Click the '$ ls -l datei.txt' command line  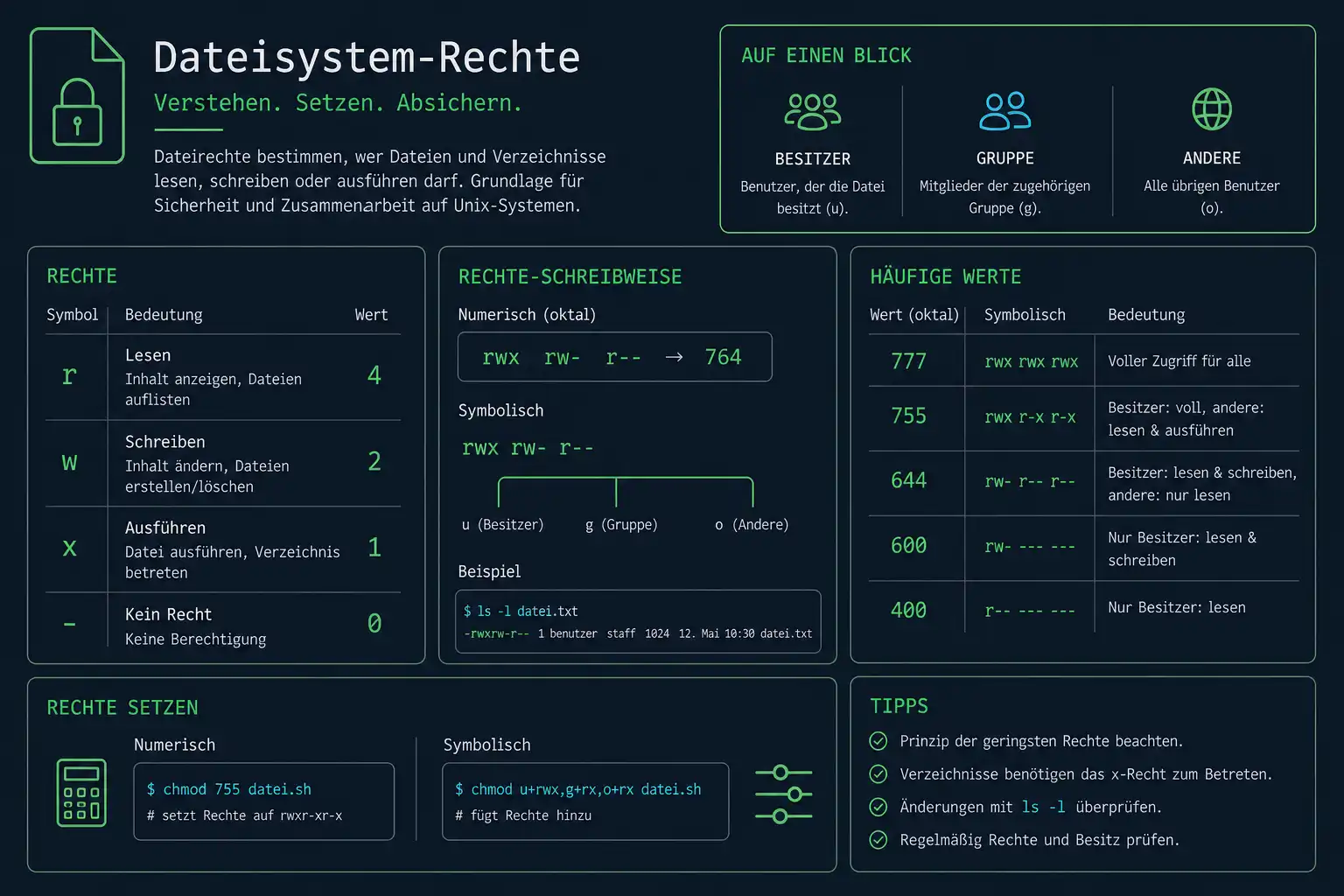521,611
